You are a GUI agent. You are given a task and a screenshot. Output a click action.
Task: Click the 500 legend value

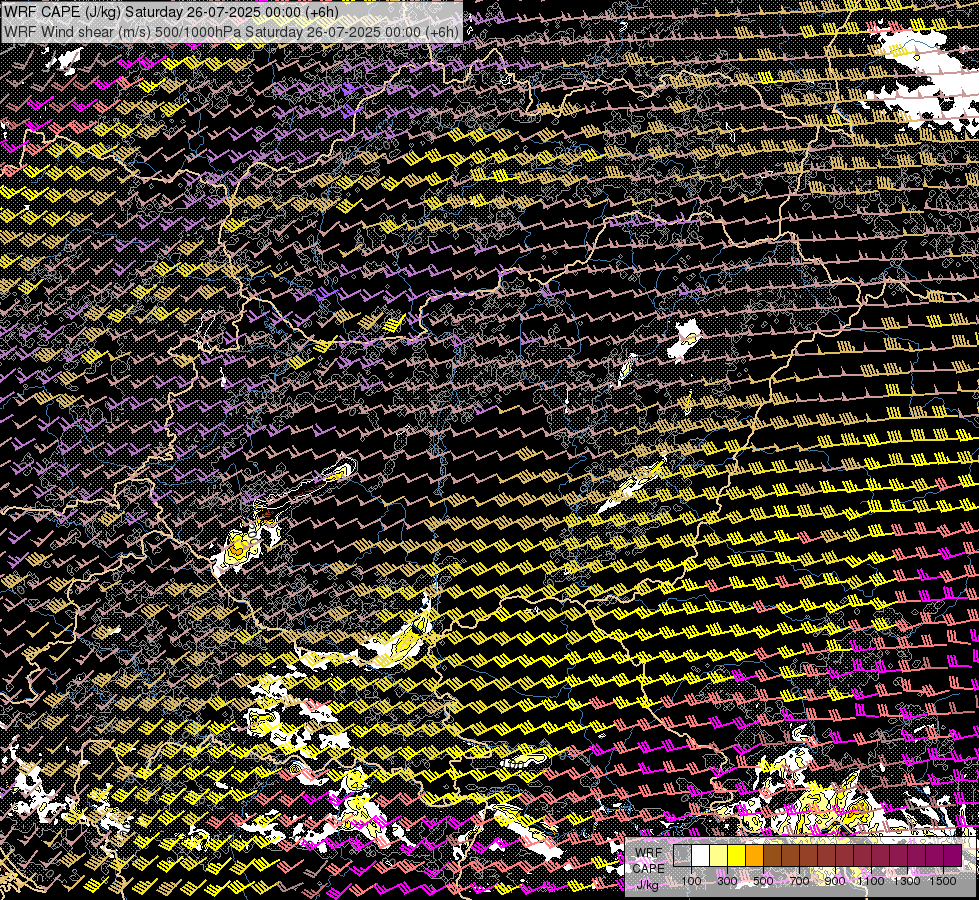point(764,881)
